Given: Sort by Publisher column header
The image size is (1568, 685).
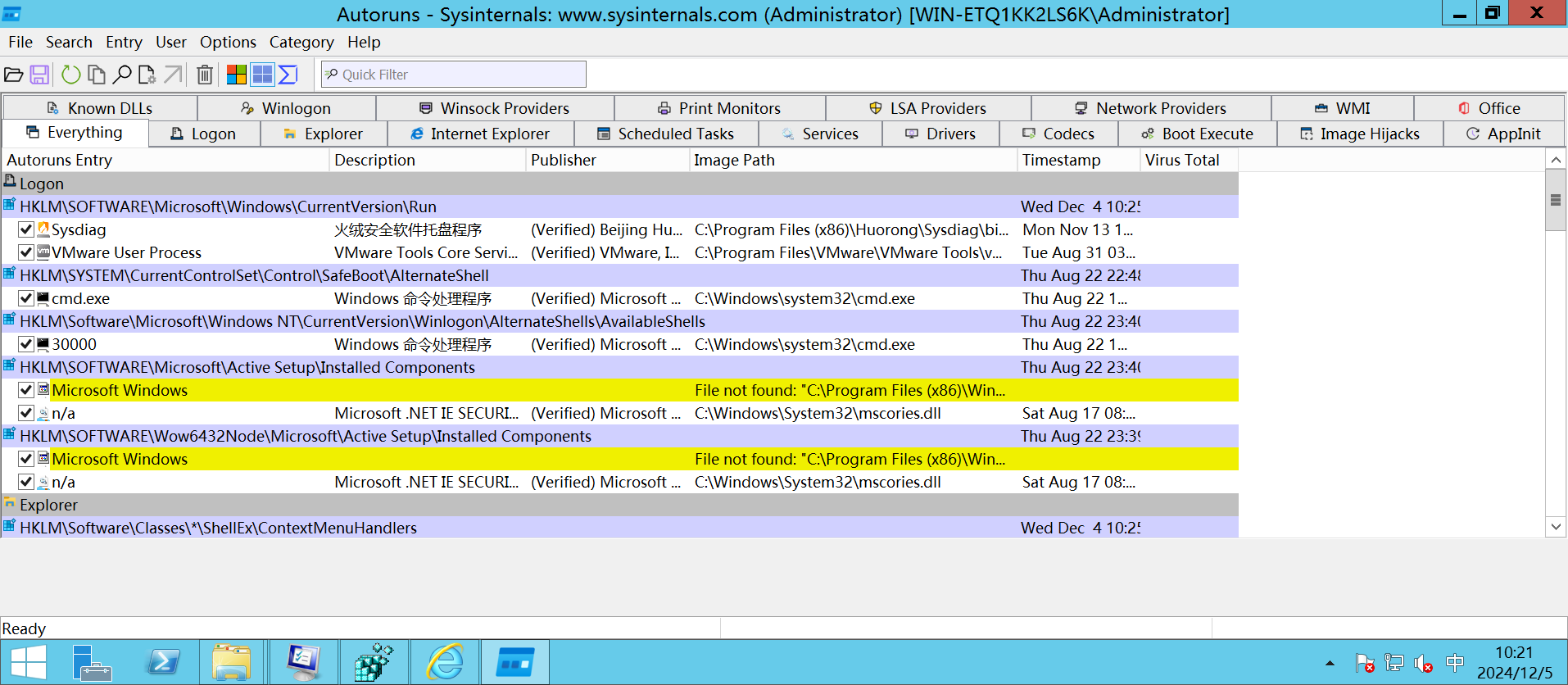Looking at the screenshot, I should (x=607, y=160).
